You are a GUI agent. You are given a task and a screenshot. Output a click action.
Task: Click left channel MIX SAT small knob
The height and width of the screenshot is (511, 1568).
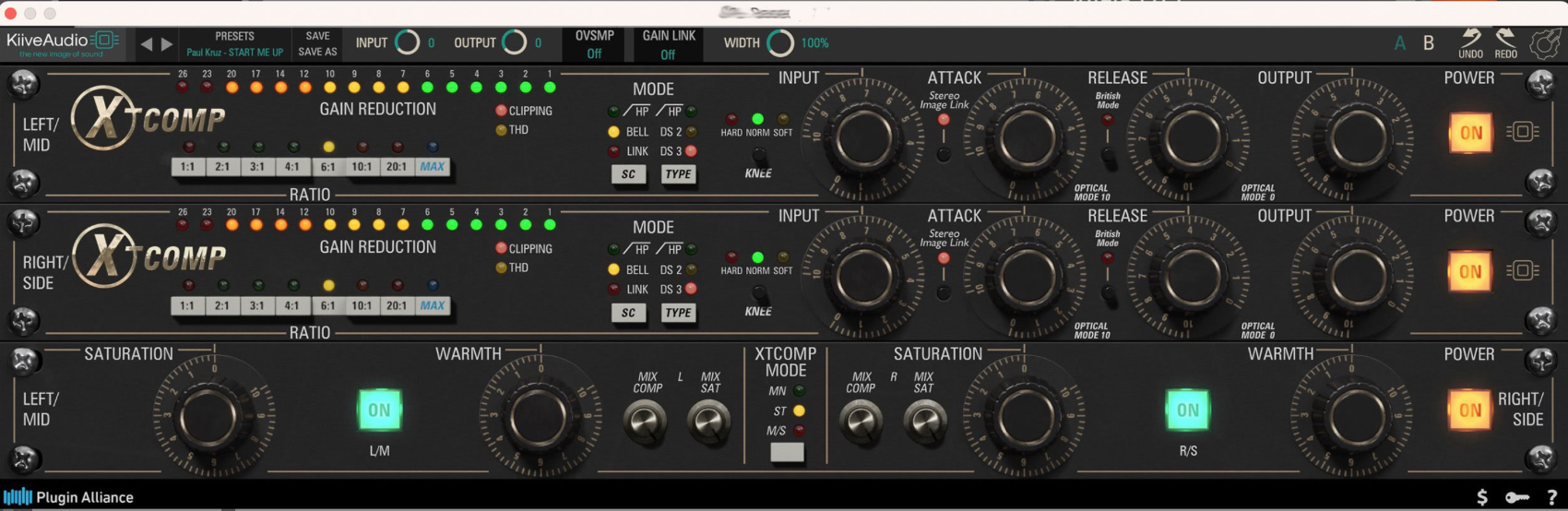[708, 422]
